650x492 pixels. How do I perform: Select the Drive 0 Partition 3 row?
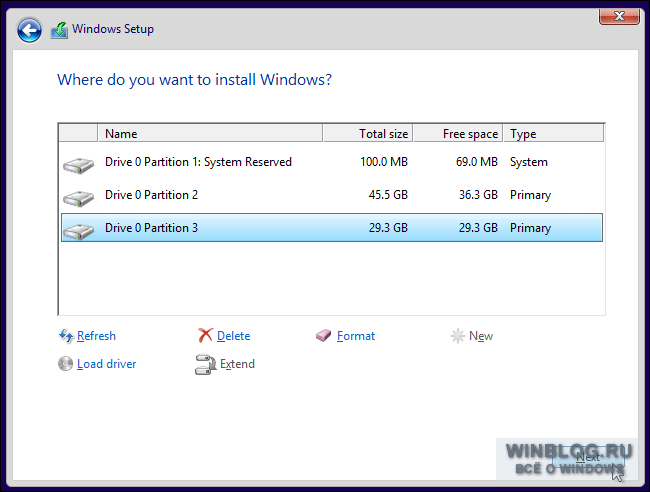pyautogui.click(x=332, y=228)
